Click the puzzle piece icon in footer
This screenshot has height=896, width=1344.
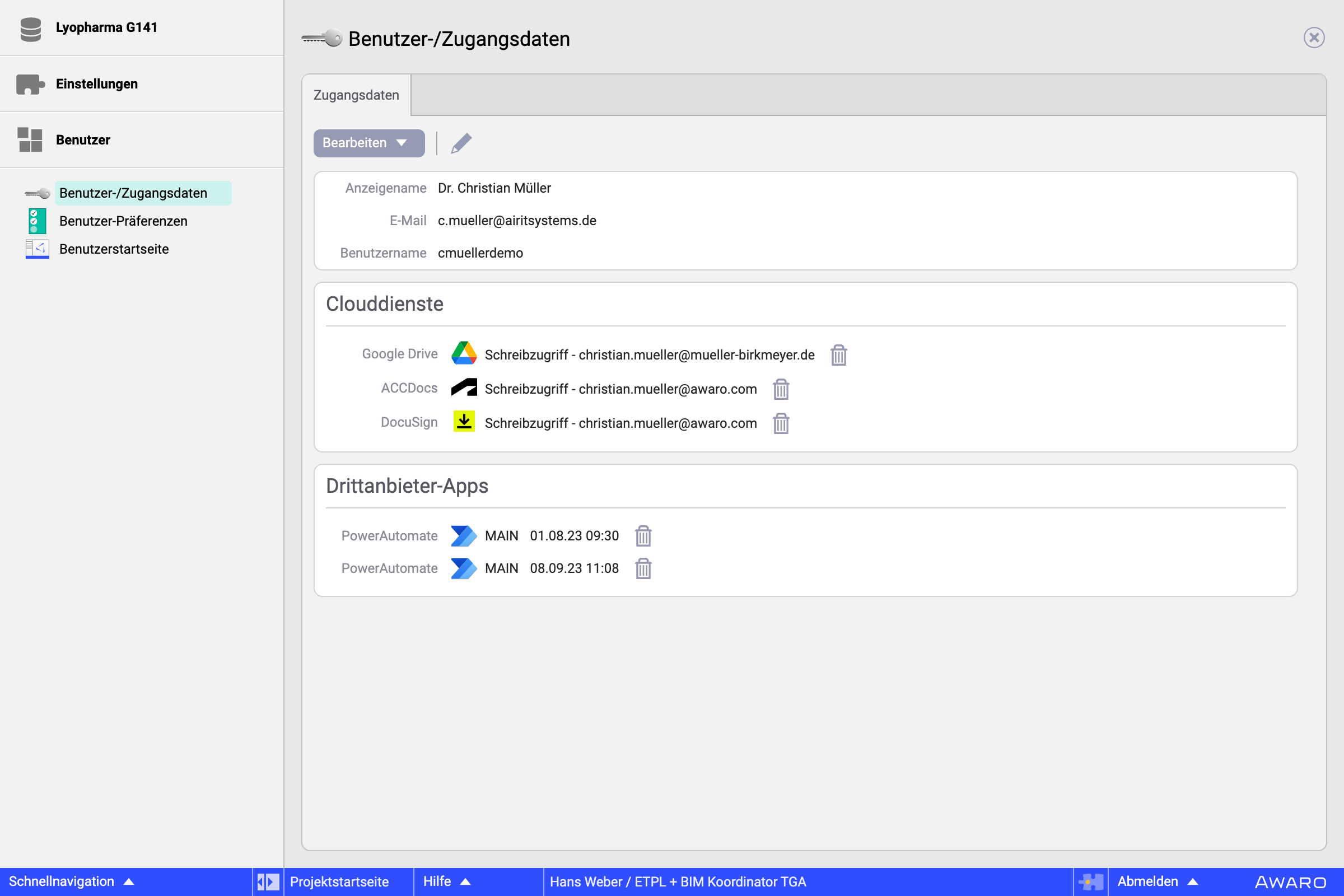coord(1091,881)
